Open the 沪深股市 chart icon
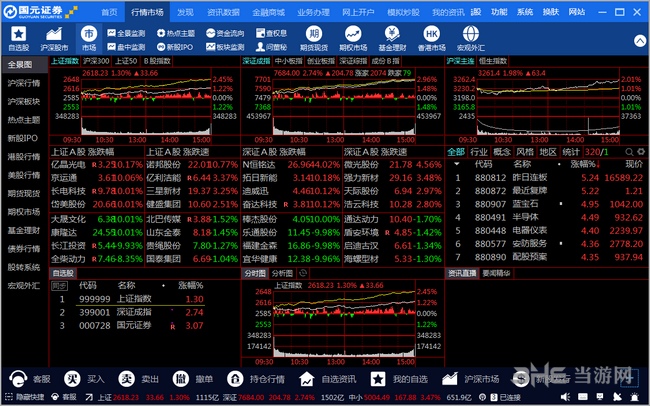Image resolution: width=650 pixels, height=406 pixels. pyautogui.click(x=54, y=39)
